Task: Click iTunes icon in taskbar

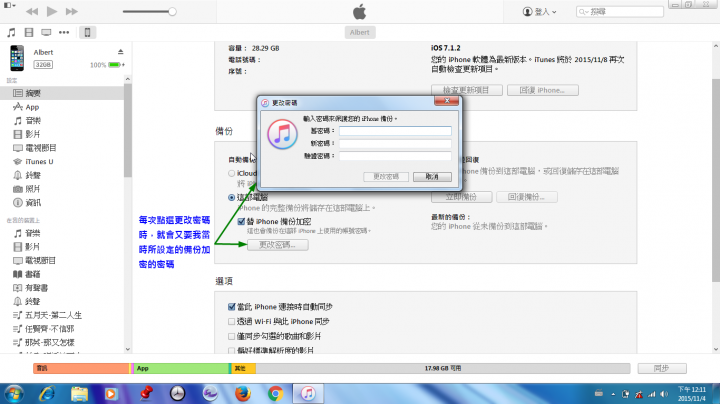Action: click(x=308, y=394)
